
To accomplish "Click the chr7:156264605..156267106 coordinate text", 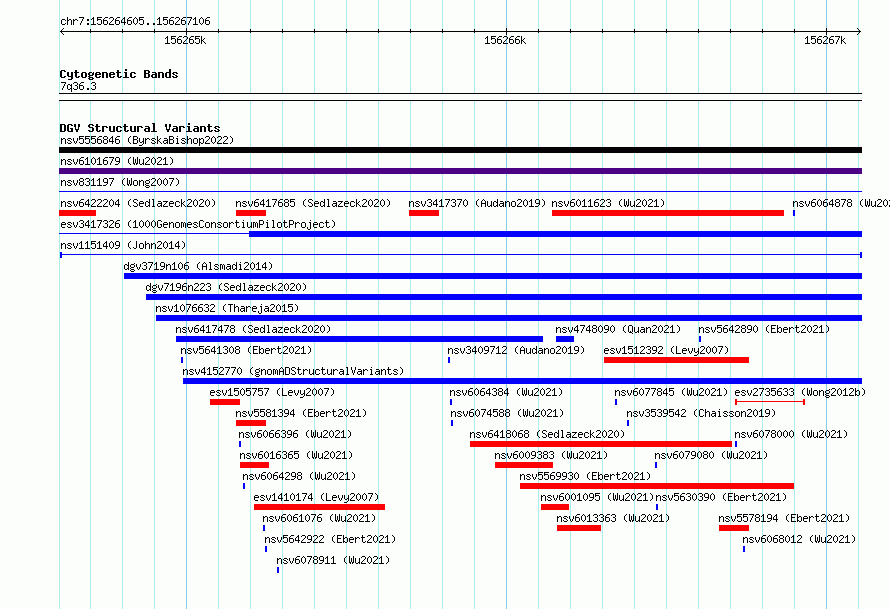I will point(135,21).
